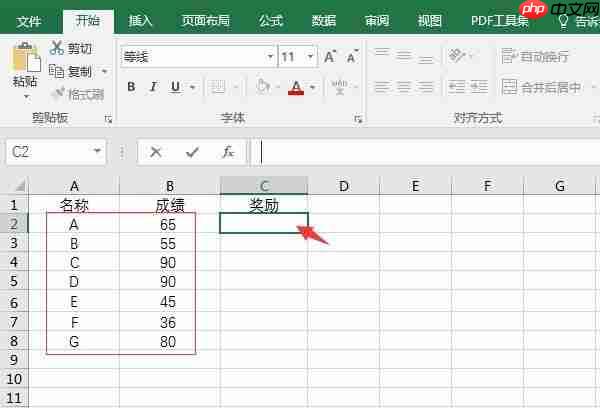Open the 文件 File tab

[29, 21]
